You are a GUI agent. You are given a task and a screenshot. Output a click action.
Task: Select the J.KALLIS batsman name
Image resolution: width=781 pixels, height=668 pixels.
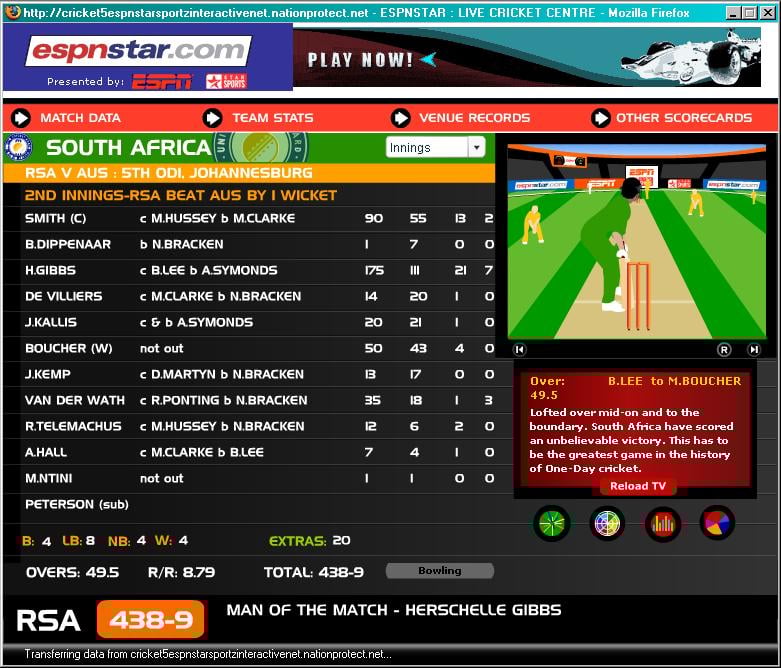[51, 322]
